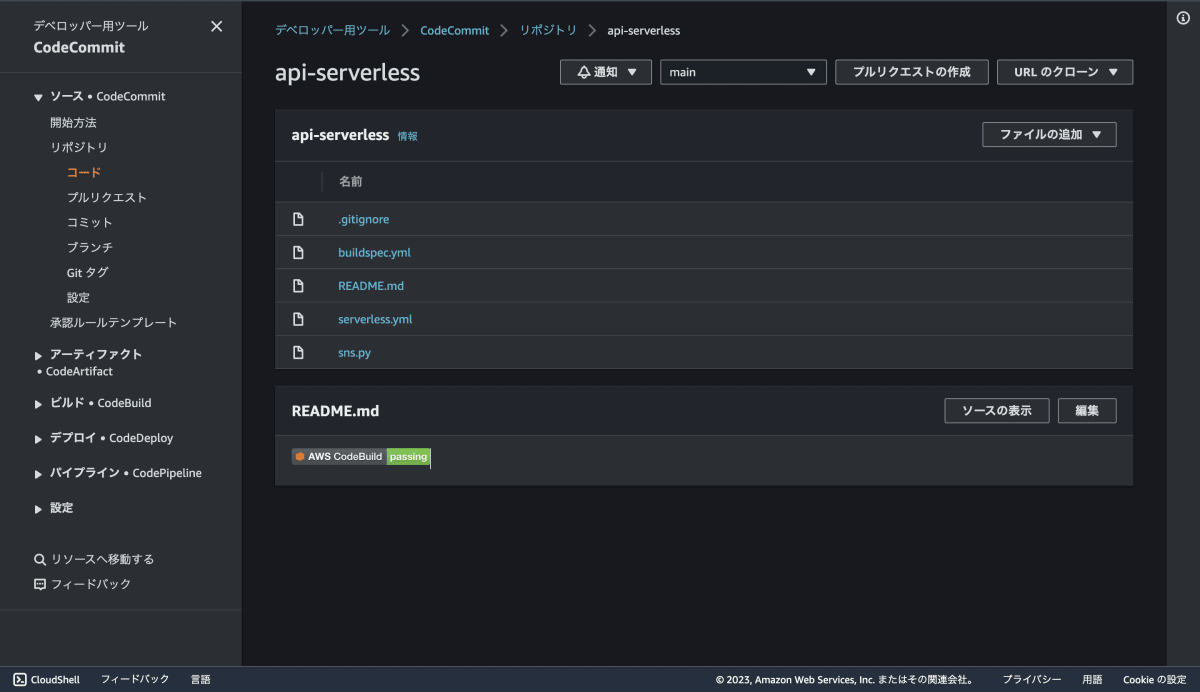1200x692 pixels.
Task: Collapse the ソース CodeCommit section
Action: point(38,97)
